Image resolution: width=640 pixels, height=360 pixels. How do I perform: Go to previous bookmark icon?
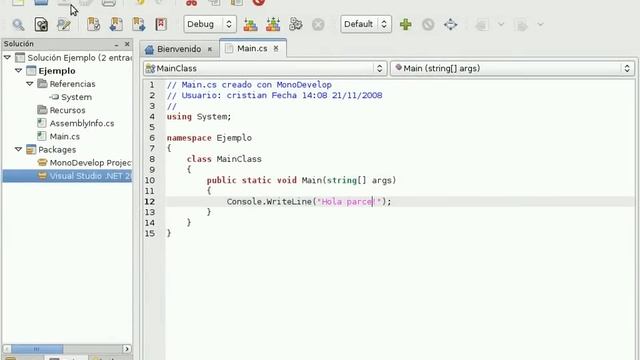[116, 24]
